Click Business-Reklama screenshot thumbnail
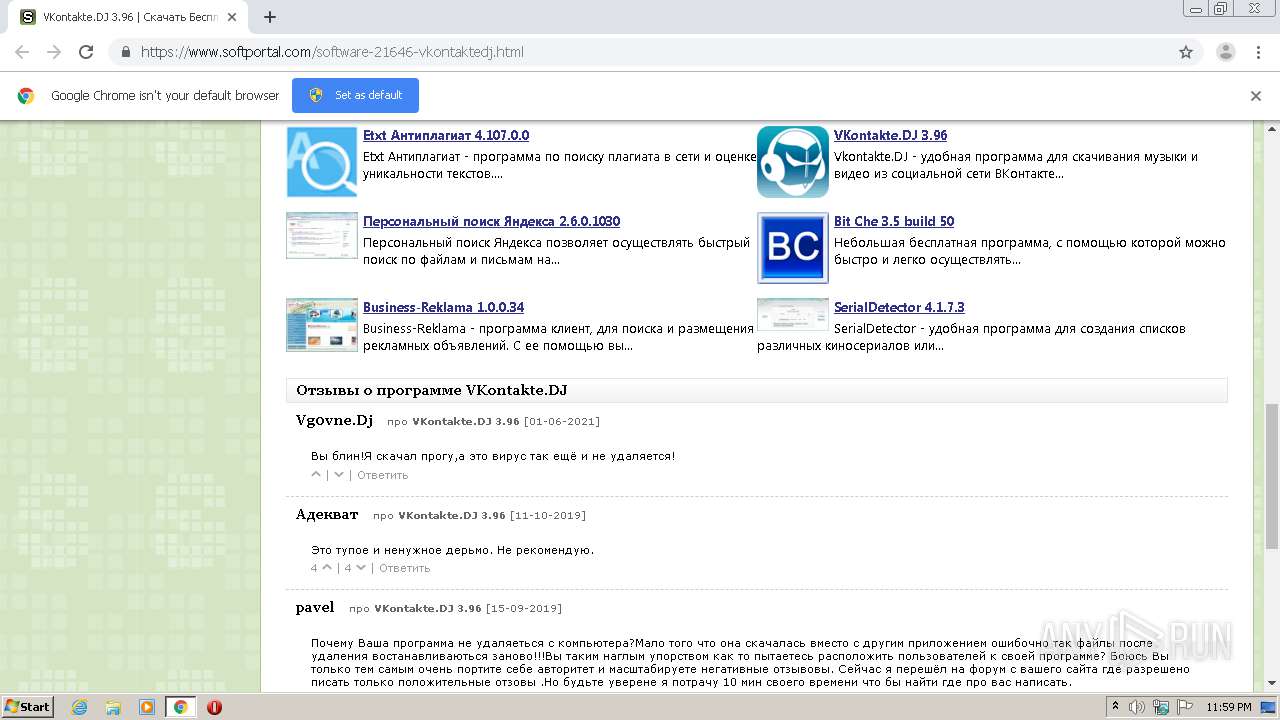1280x720 pixels. click(x=322, y=324)
